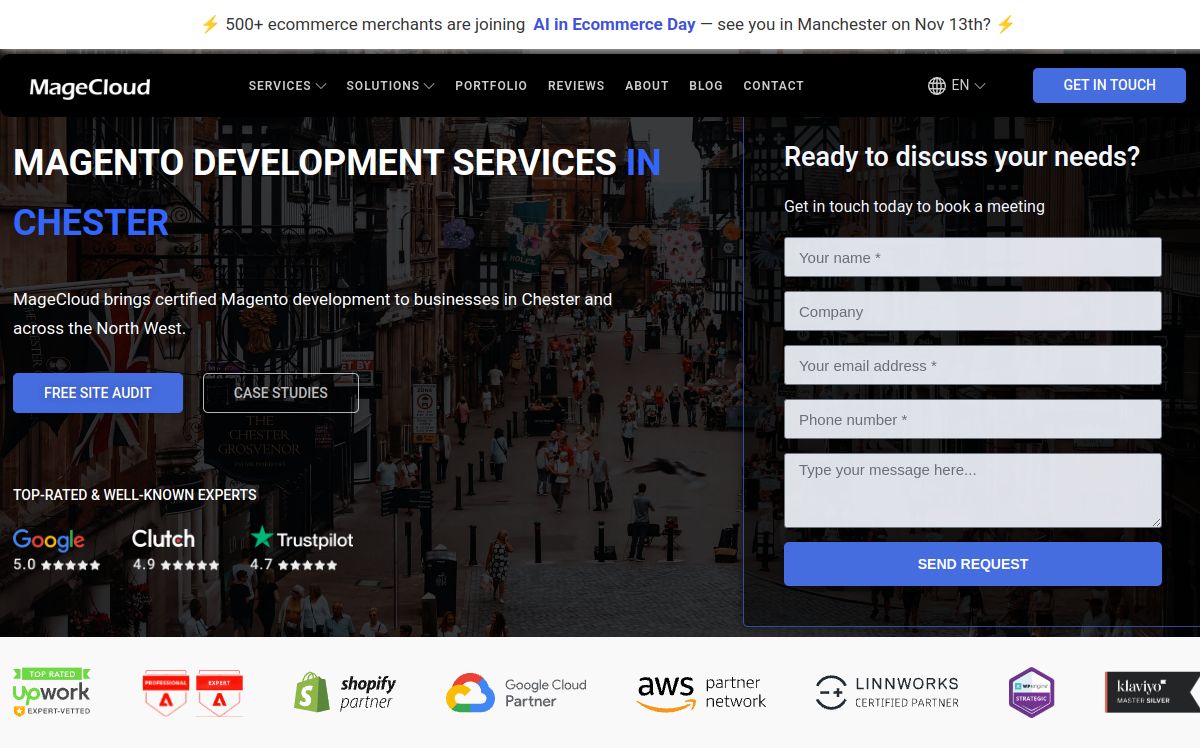Screen dimensions: 1200x750
Task: Click the Adobe Expert badge
Action: click(219, 693)
